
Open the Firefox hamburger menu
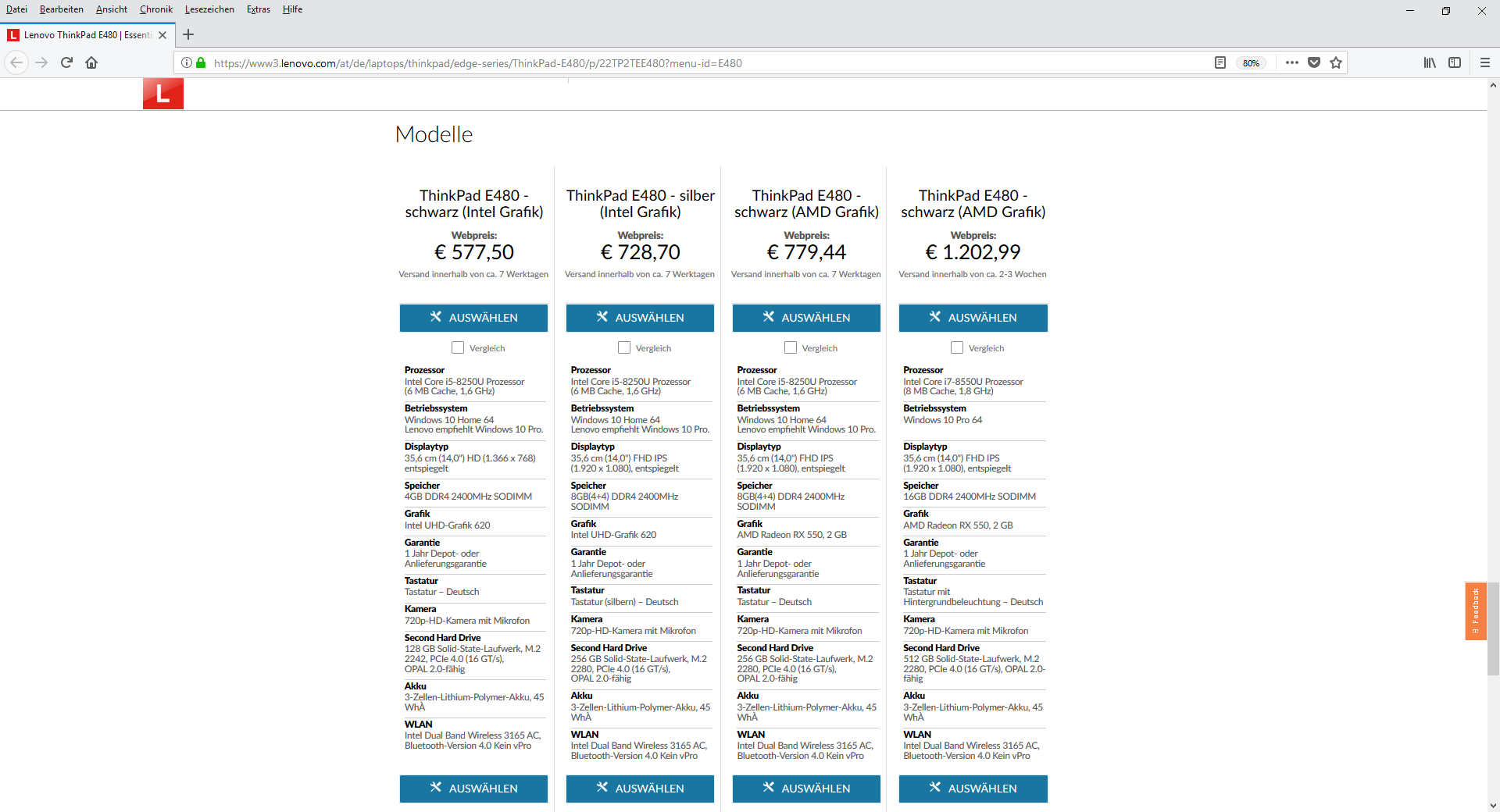tap(1485, 62)
